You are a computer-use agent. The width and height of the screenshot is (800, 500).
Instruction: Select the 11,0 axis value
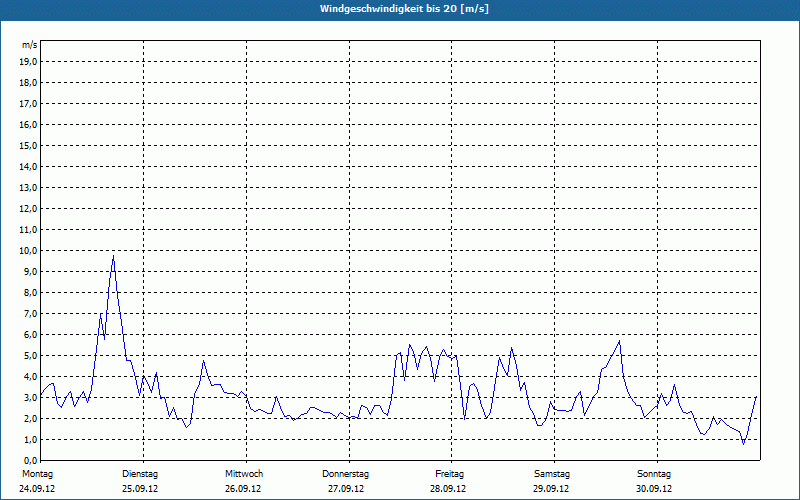(x=29, y=230)
